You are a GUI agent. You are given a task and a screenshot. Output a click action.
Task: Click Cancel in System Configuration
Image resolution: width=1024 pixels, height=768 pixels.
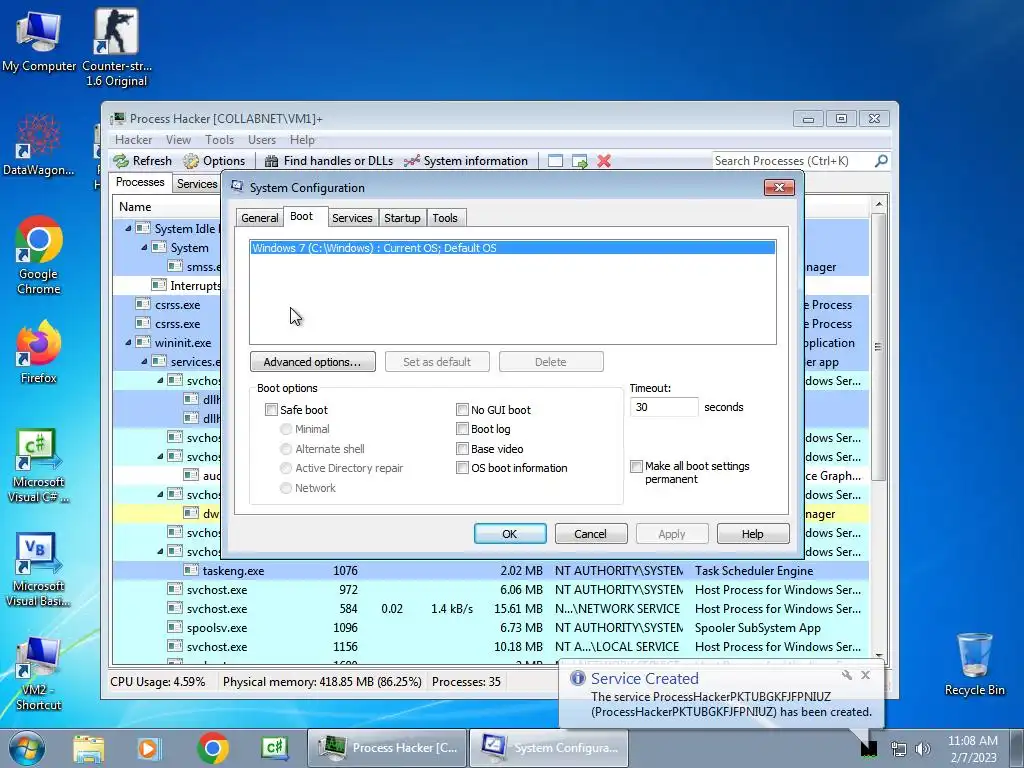pyautogui.click(x=590, y=534)
